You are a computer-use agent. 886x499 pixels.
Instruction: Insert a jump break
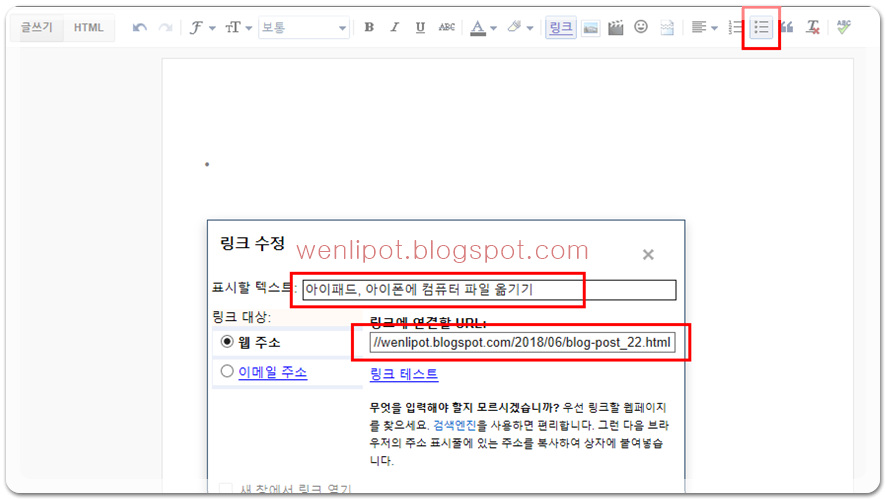(x=667, y=27)
